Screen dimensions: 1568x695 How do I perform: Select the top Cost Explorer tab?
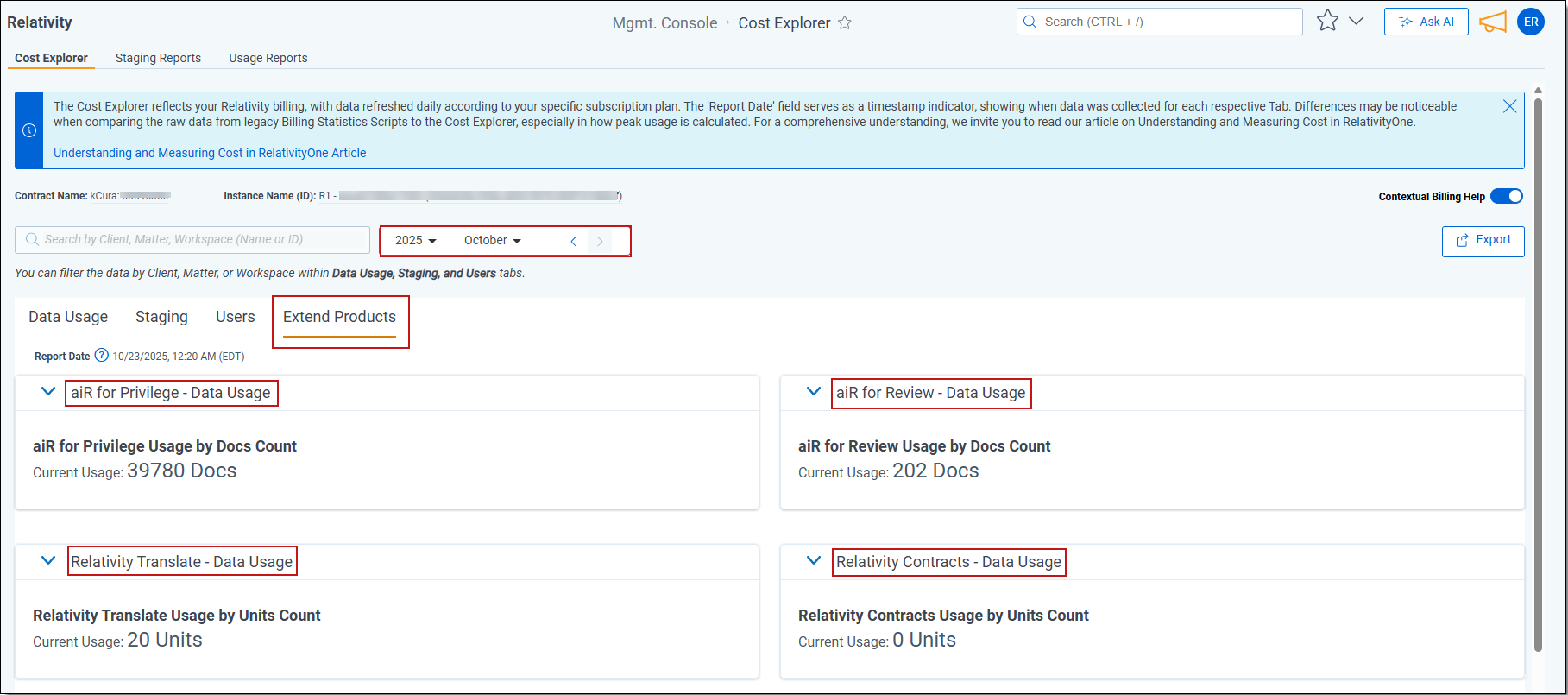51,58
